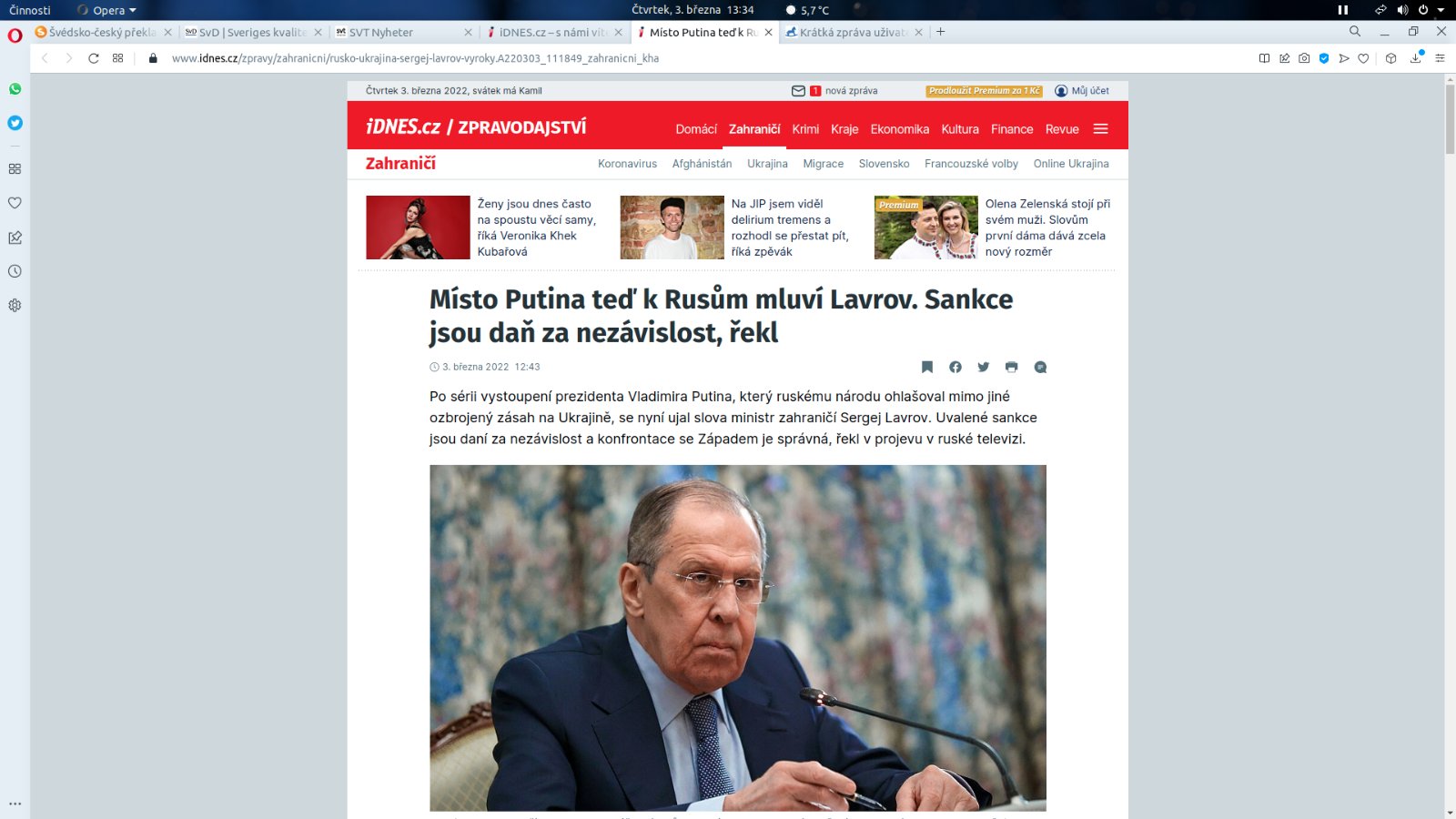This screenshot has width=1456, height=819.
Task: Open article discussion comments icon
Action: (x=1040, y=367)
